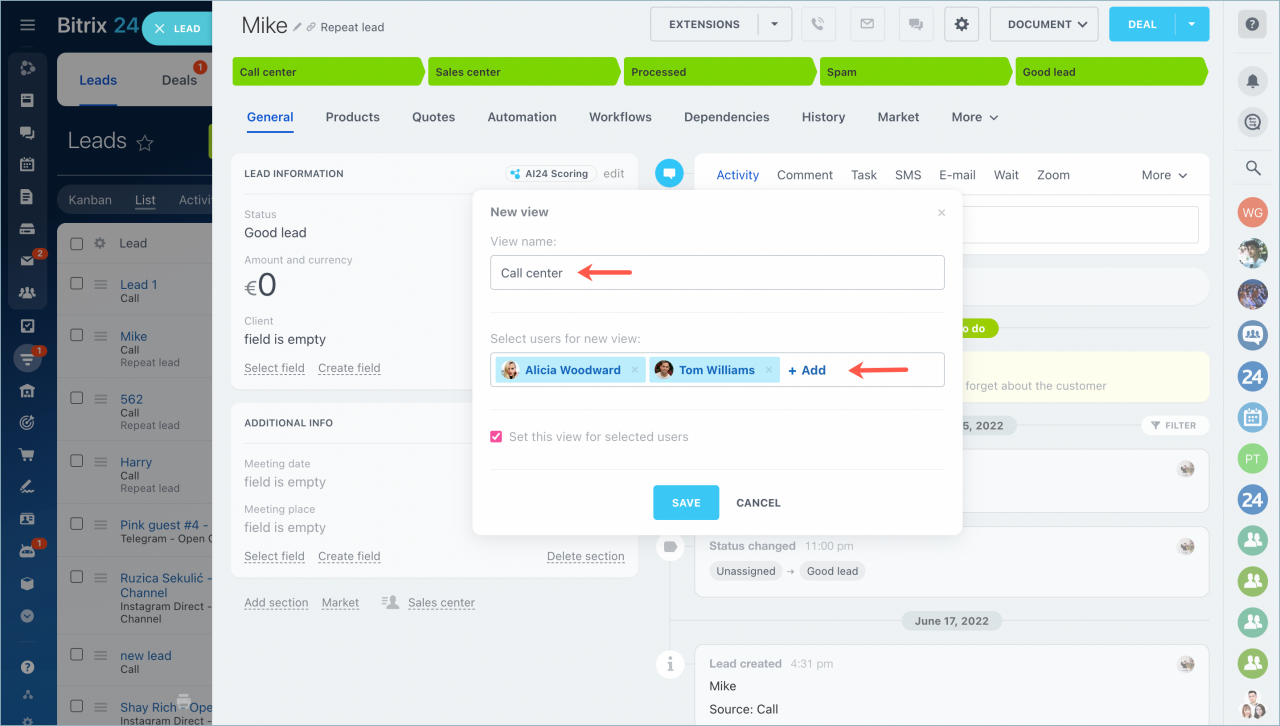
Task: Open the Automation tab
Action: pos(522,117)
